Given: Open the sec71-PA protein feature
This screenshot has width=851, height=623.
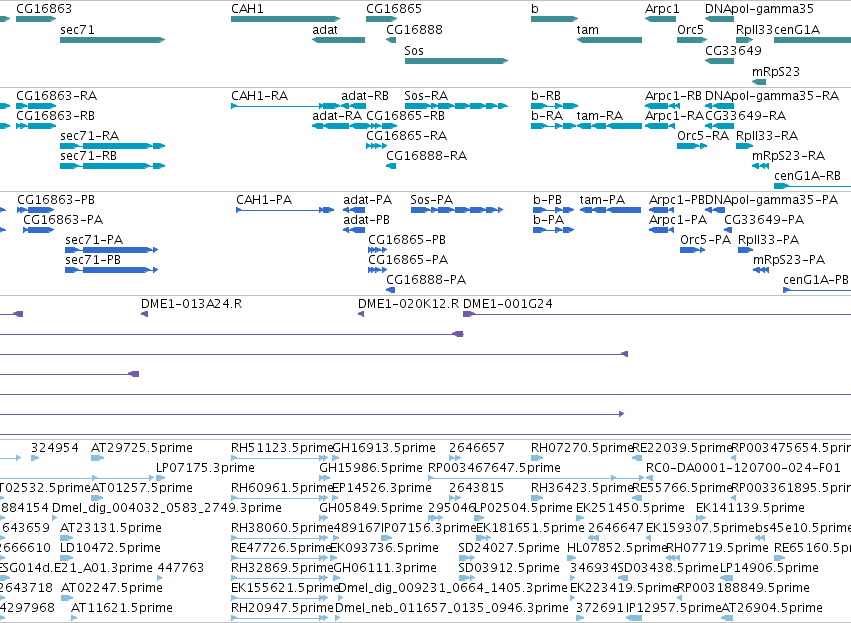Looking at the screenshot, I should click(x=111, y=250).
